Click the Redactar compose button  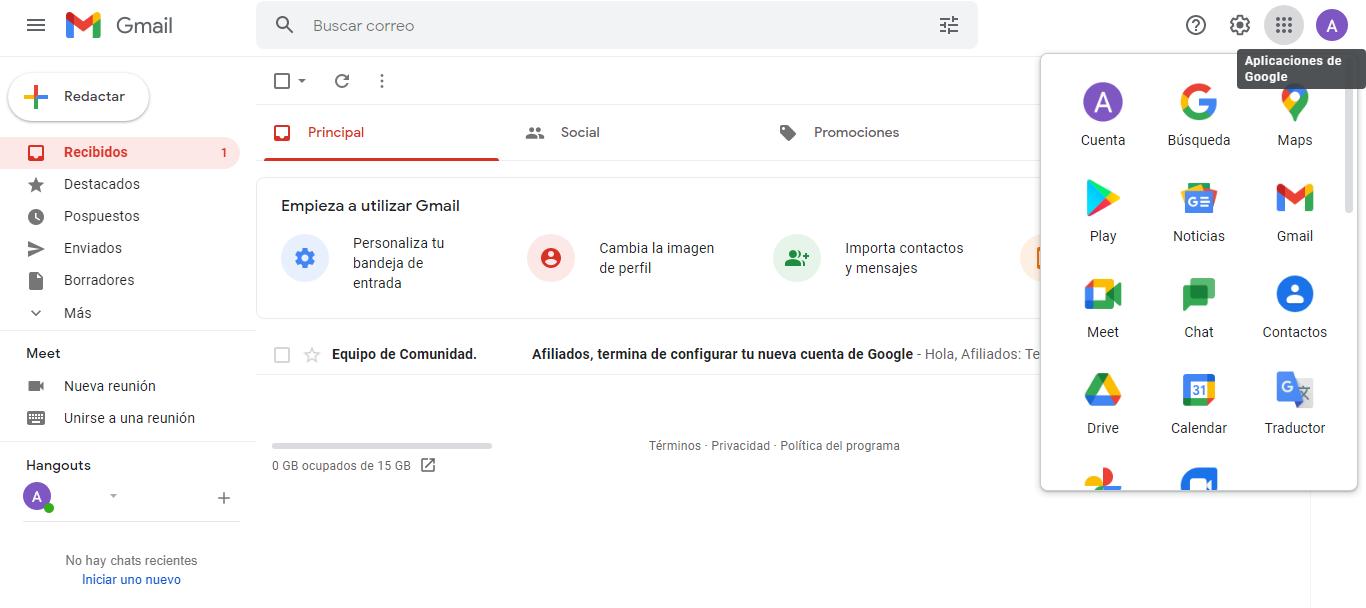[78, 97]
